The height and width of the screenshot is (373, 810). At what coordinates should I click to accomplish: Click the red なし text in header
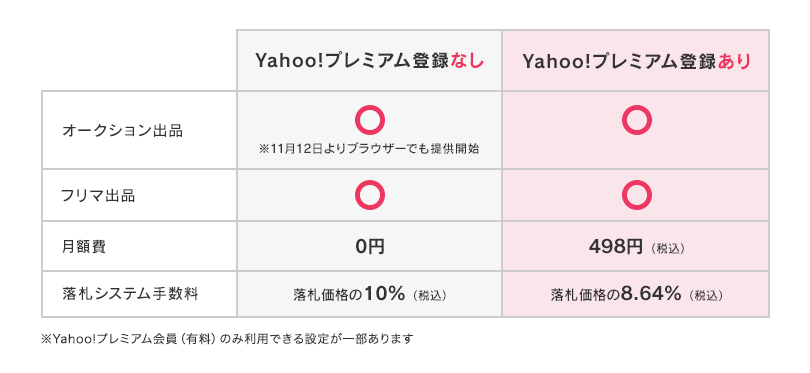click(x=468, y=61)
